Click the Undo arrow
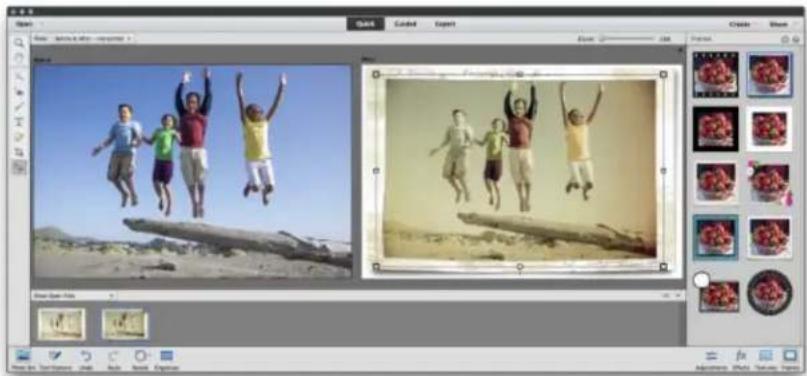 click(86, 360)
